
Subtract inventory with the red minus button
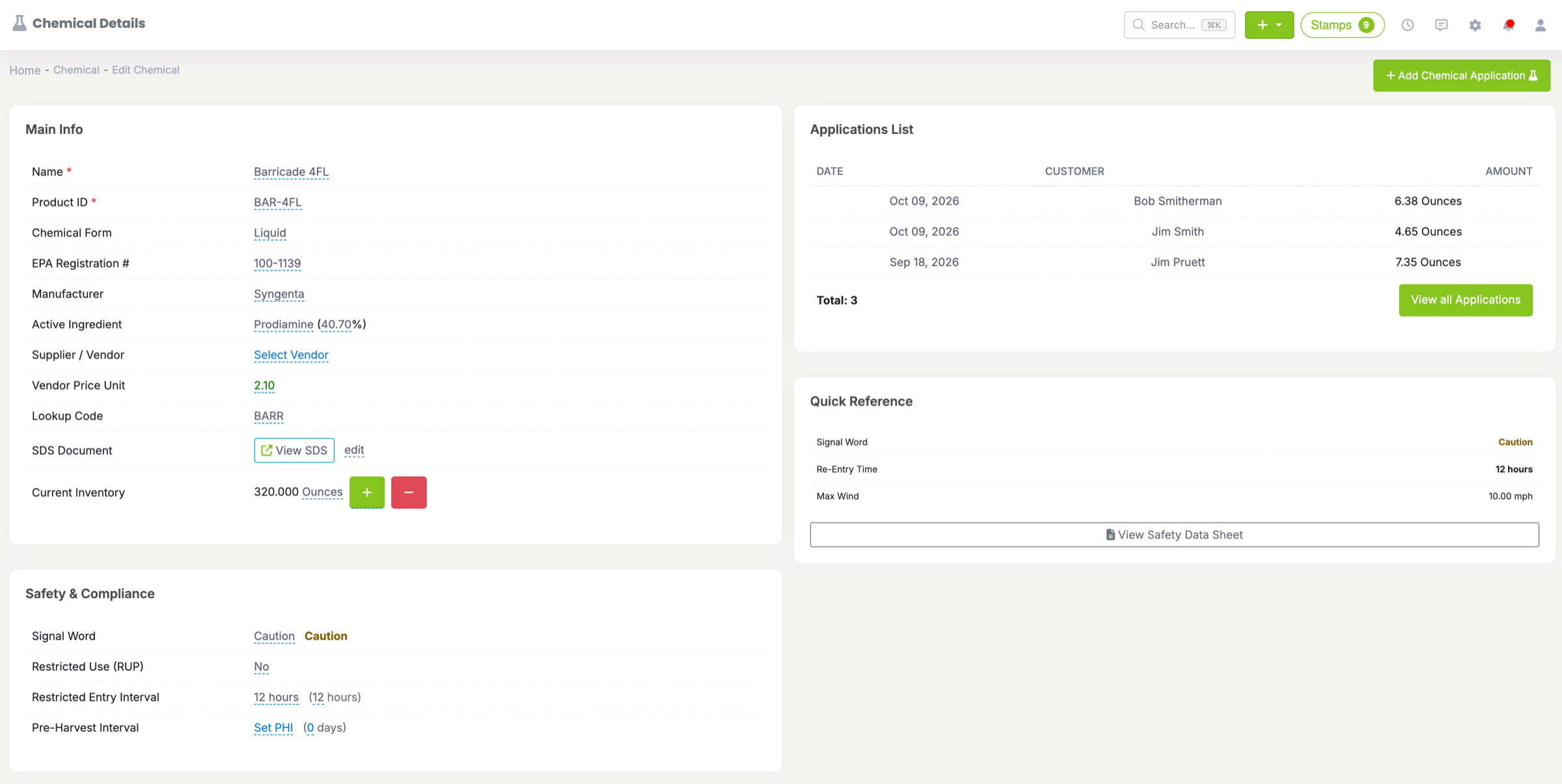409,493
